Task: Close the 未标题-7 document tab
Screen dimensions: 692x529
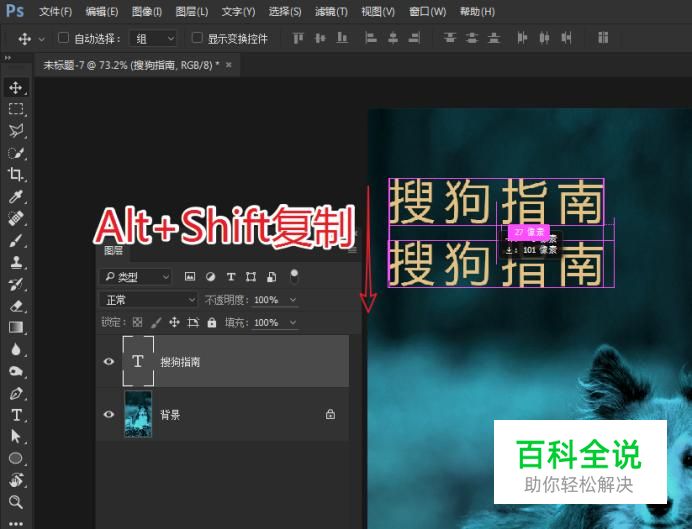Action: tap(229, 65)
